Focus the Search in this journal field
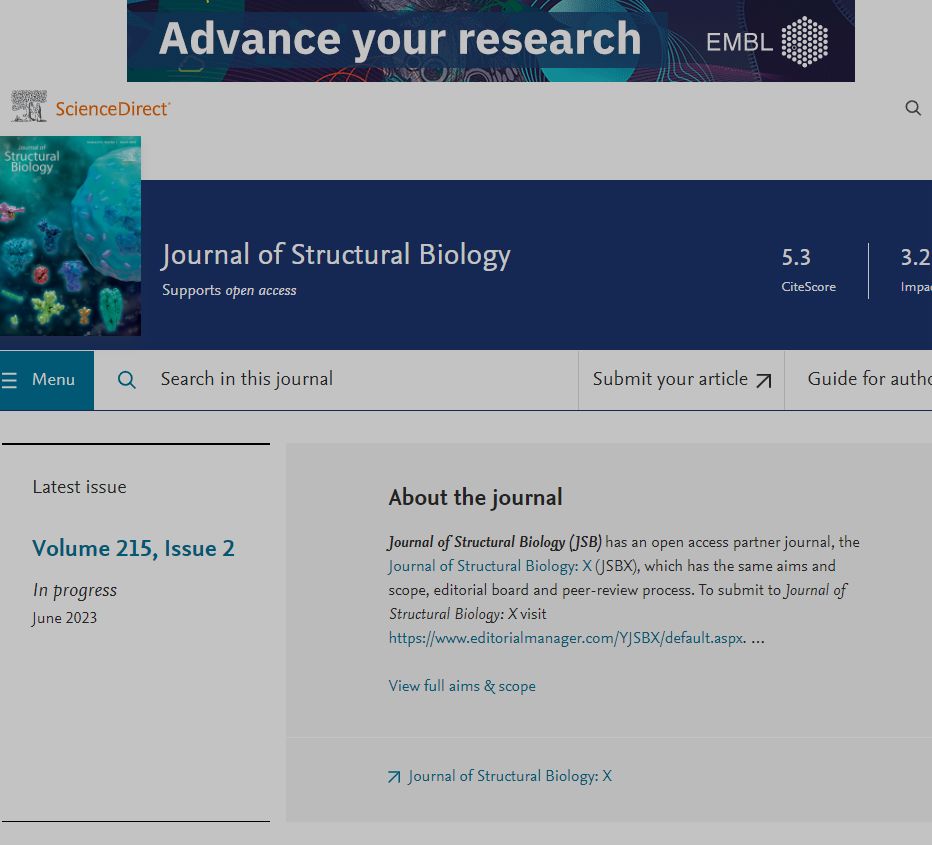This screenshot has height=845, width=932. click(336, 380)
